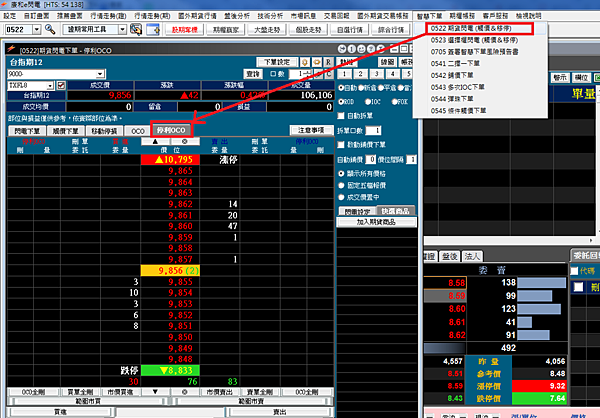Click the down-triangle button below price ladder
The image size is (600, 418).
tap(155, 392)
